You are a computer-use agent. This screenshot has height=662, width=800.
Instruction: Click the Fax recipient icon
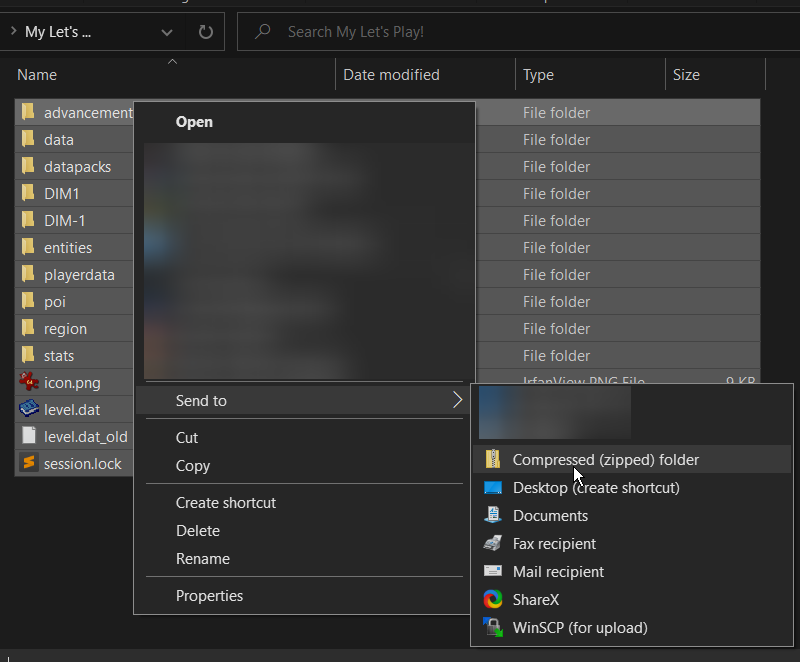(x=492, y=544)
